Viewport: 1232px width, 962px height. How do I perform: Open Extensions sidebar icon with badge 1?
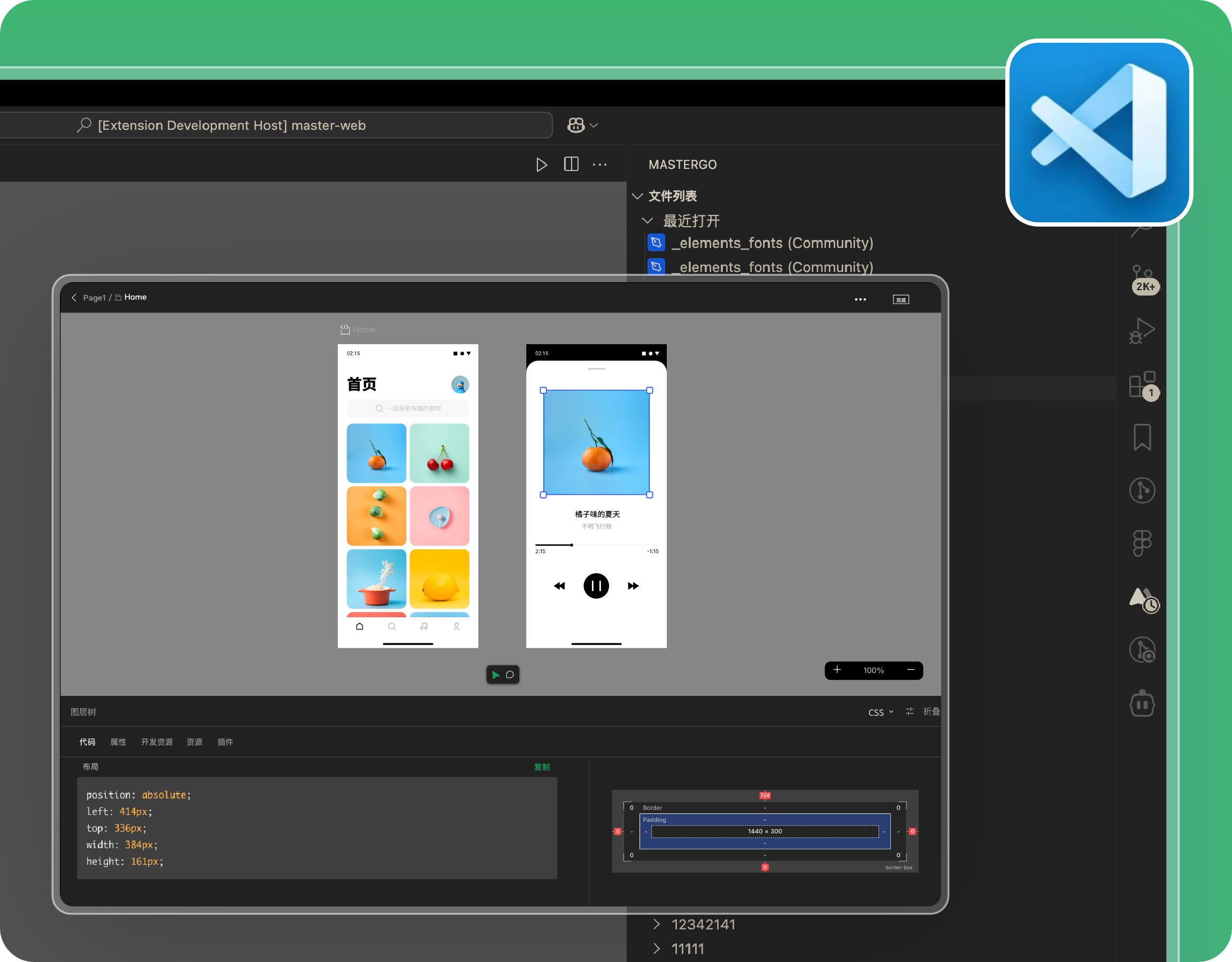coord(1142,386)
